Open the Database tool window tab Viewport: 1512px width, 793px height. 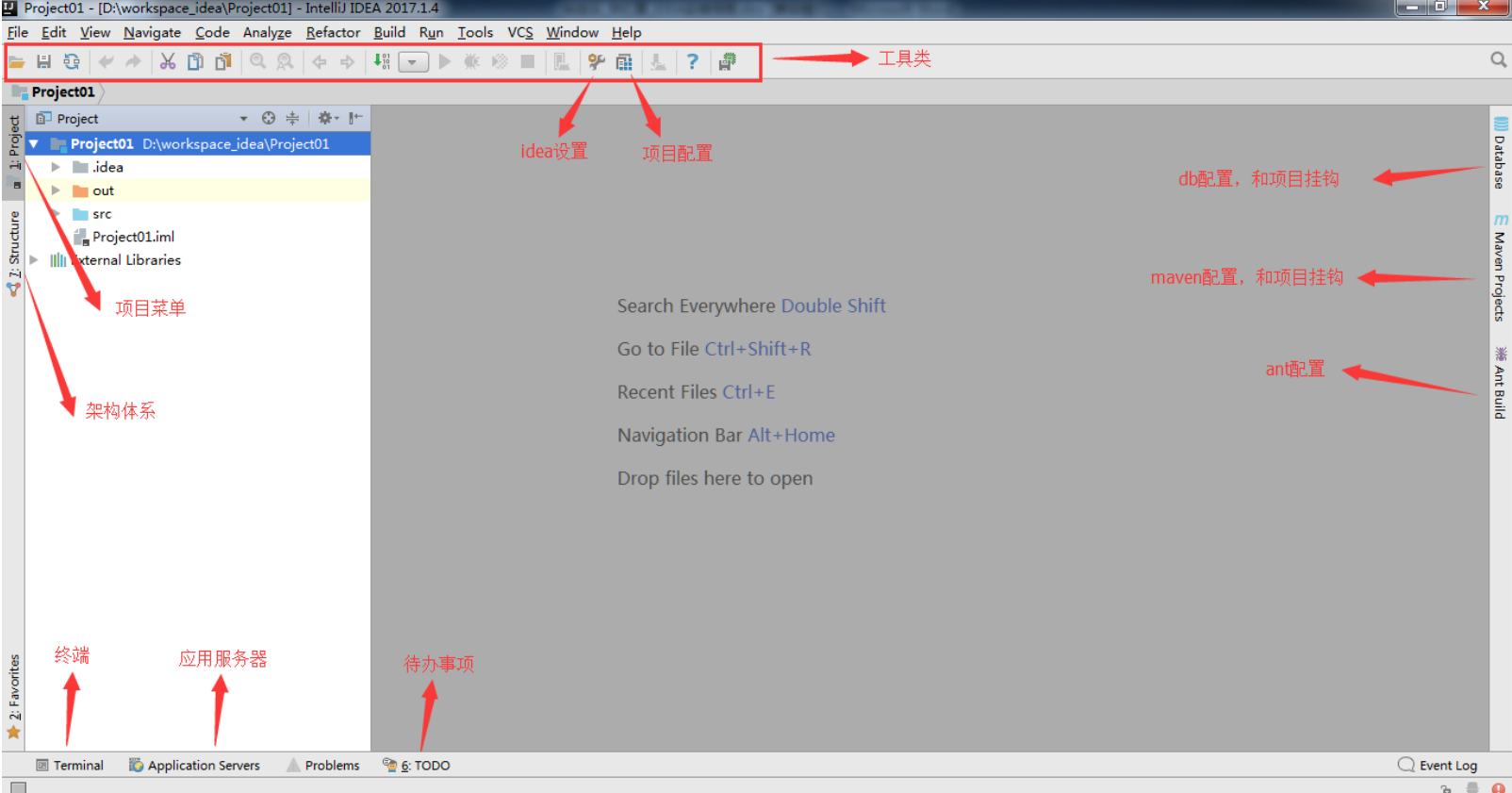click(x=1500, y=152)
